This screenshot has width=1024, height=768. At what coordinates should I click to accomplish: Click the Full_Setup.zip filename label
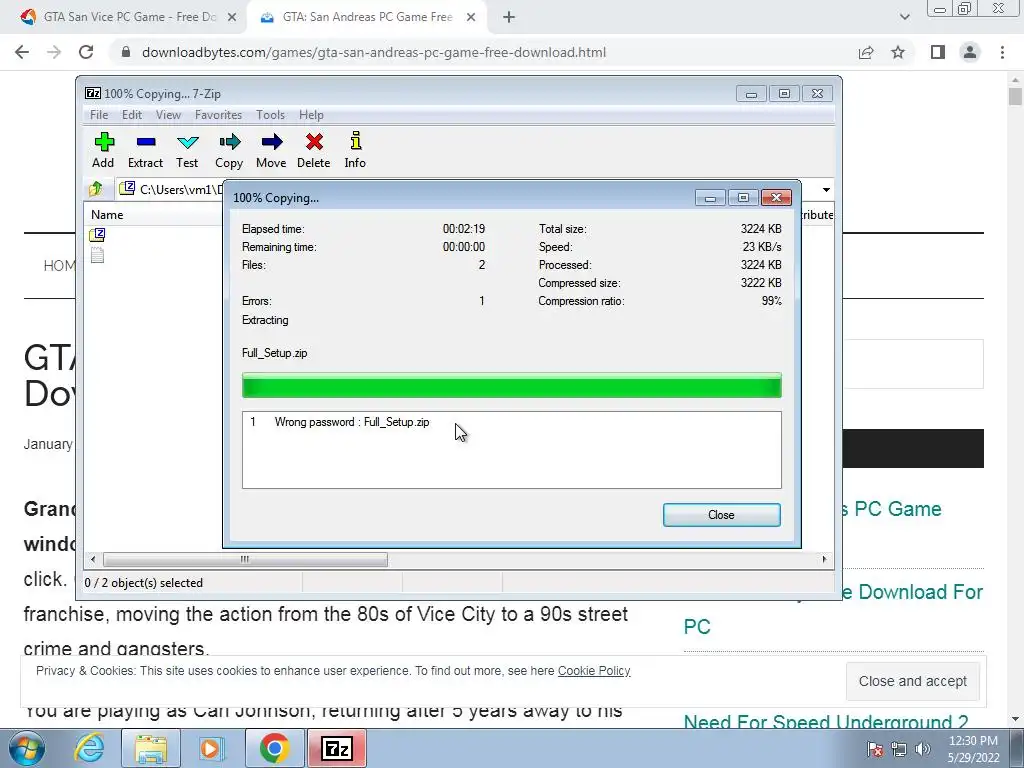(274, 353)
